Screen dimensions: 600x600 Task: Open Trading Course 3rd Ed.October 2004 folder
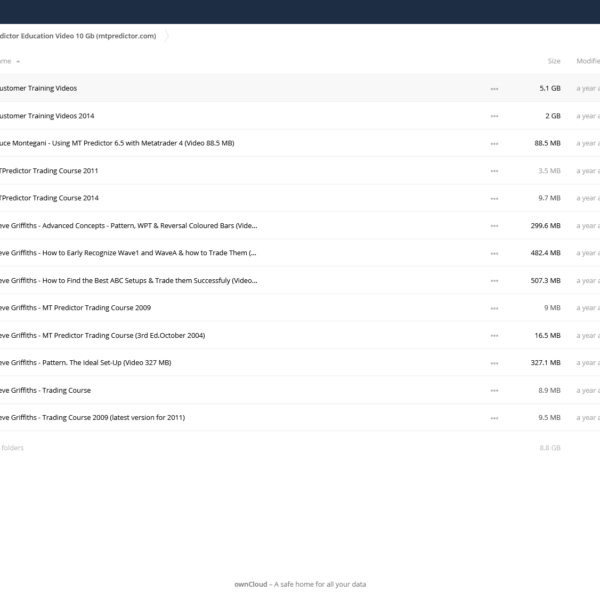103,335
